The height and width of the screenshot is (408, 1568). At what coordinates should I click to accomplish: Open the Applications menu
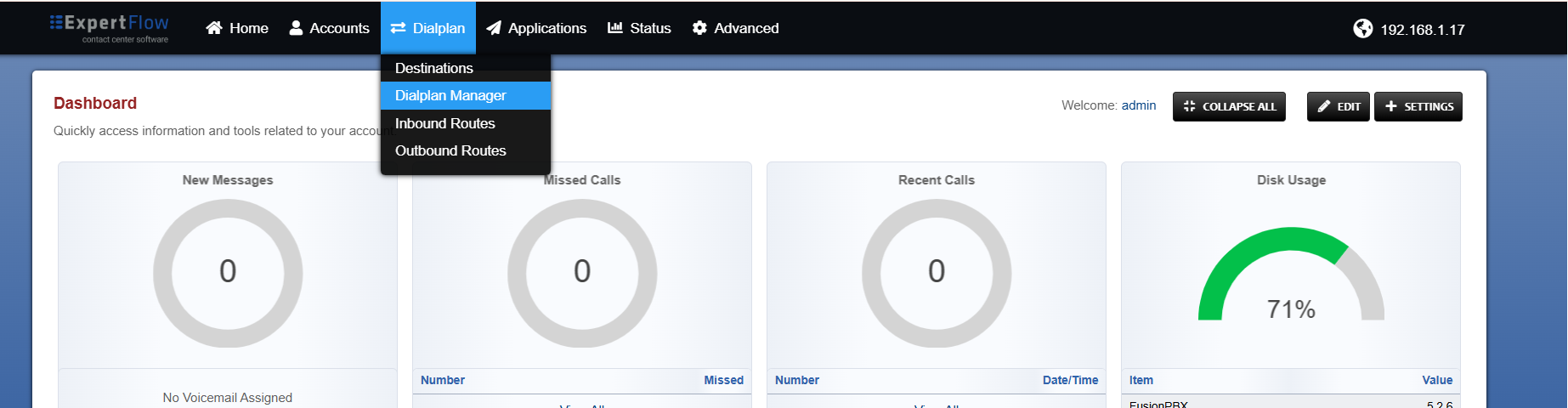pyautogui.click(x=536, y=28)
